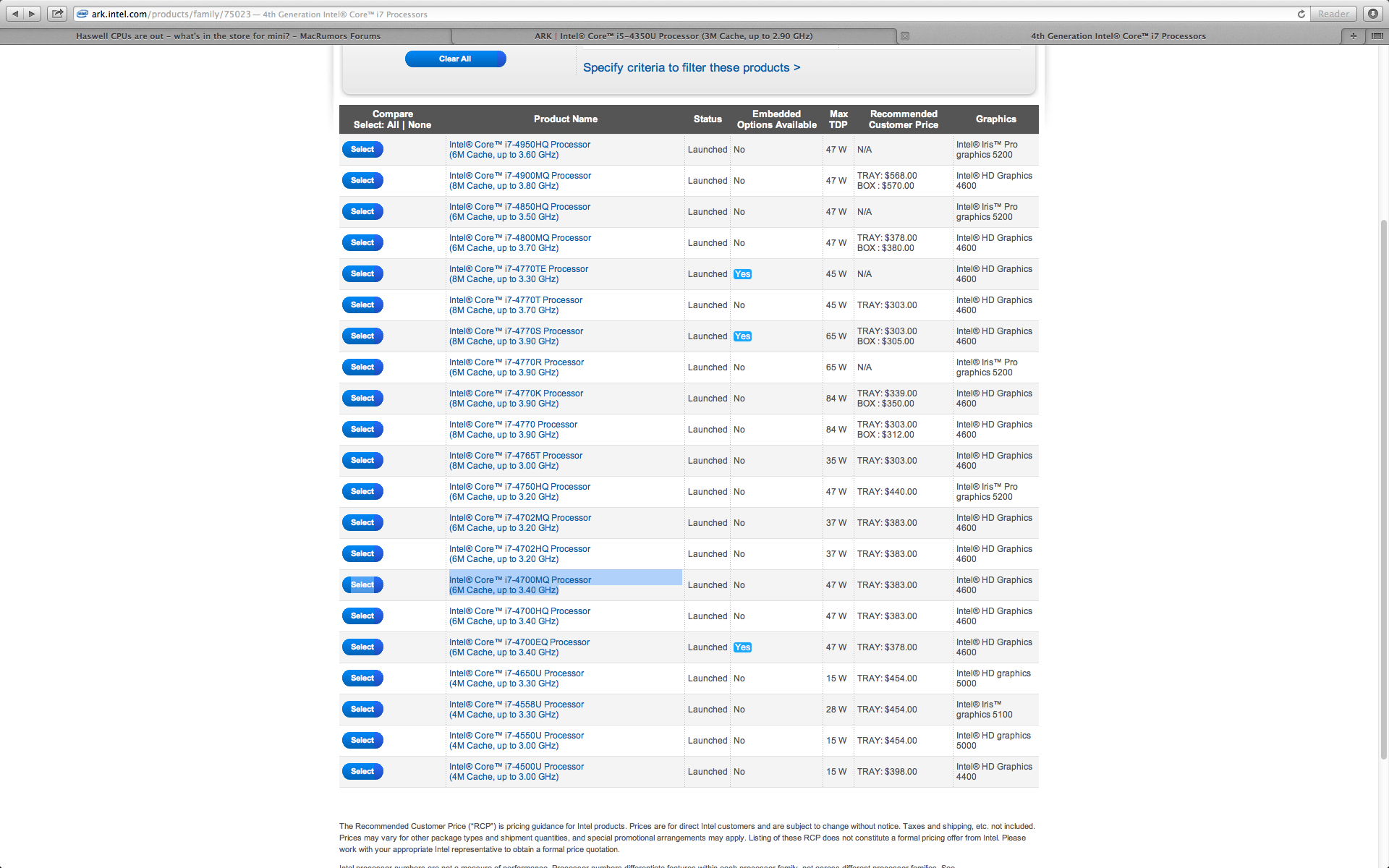
Task: Open the Core i7-4500U Processor link
Action: coord(517,772)
